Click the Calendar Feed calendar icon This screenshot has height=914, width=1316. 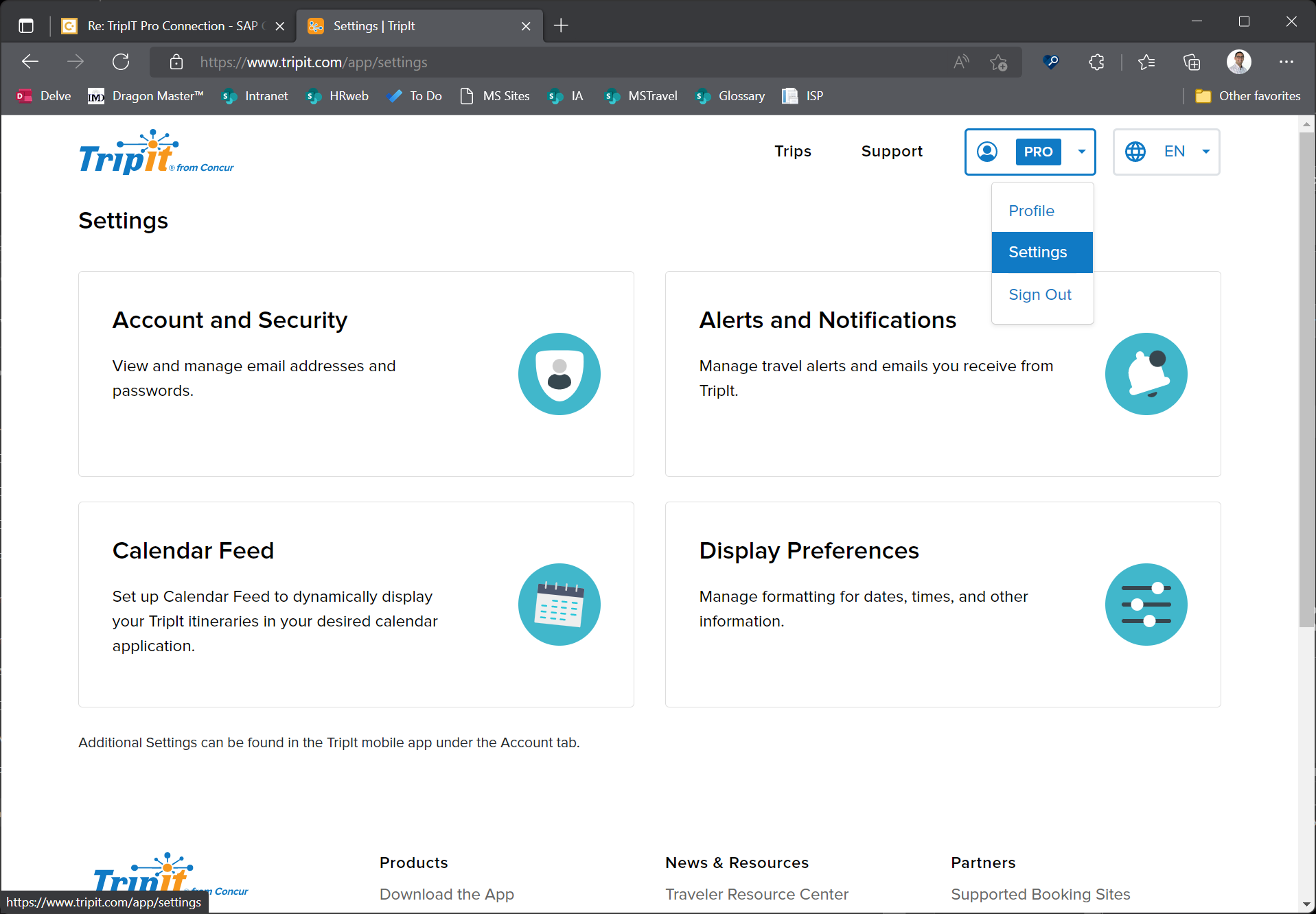pyautogui.click(x=559, y=605)
